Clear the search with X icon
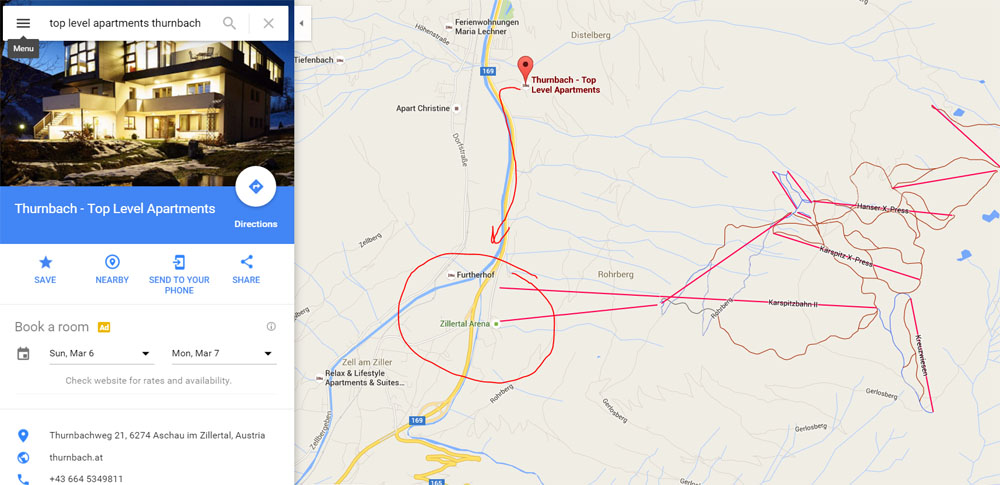This screenshot has width=1000, height=485. tap(268, 24)
